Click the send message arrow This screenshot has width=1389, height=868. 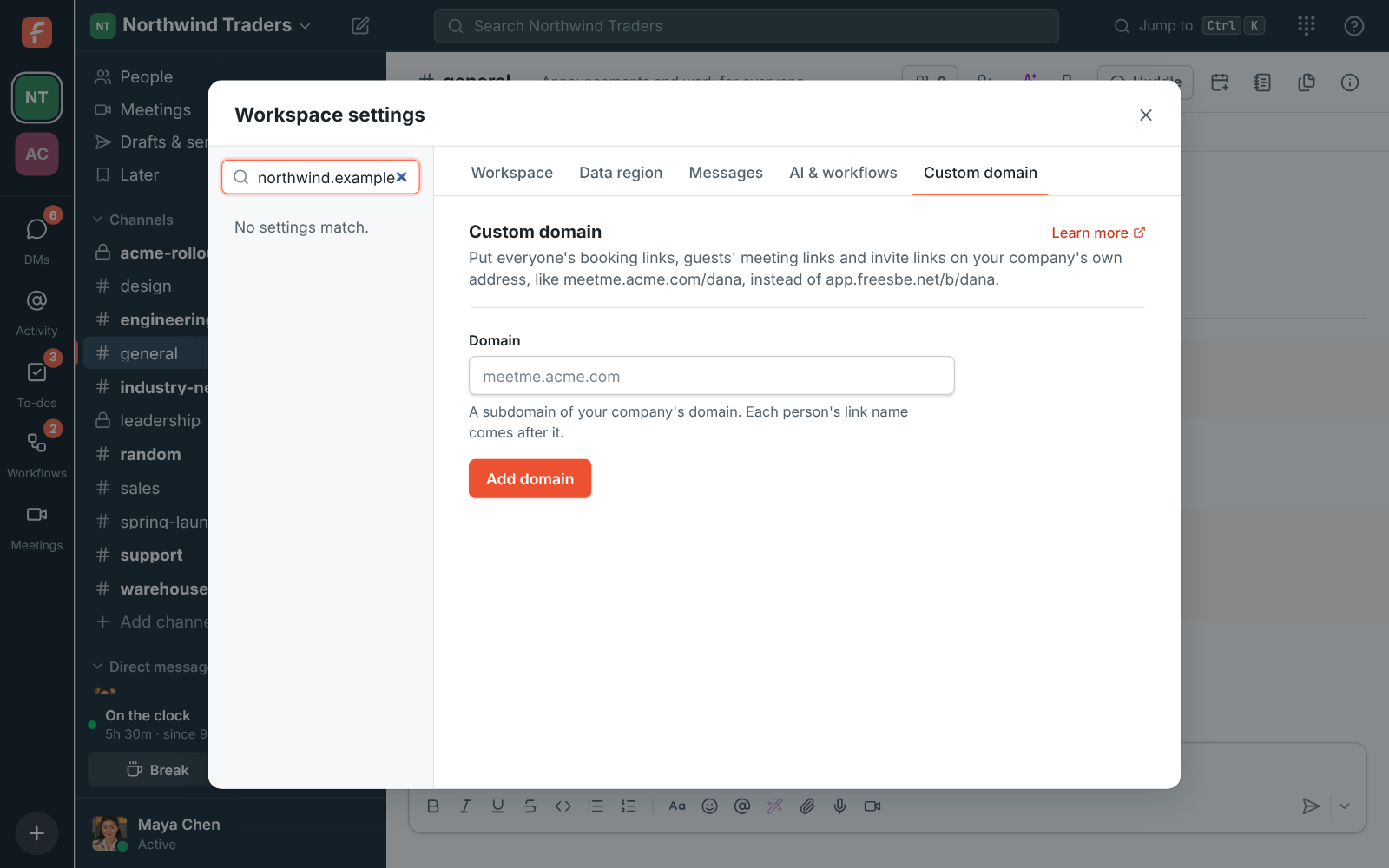[x=1311, y=806]
